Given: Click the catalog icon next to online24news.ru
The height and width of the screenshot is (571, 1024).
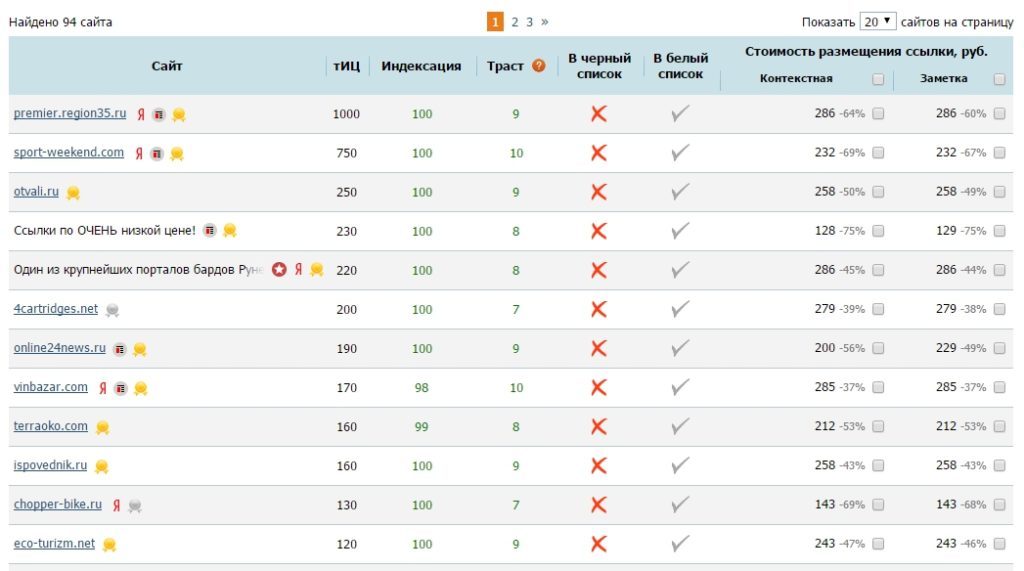Looking at the screenshot, I should click(120, 349).
